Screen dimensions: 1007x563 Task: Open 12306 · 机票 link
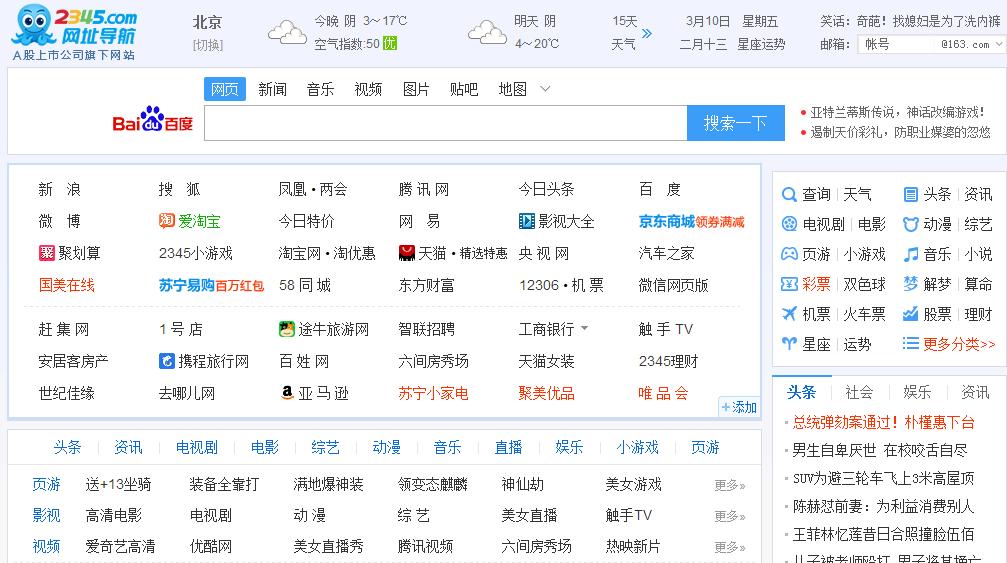coord(561,285)
